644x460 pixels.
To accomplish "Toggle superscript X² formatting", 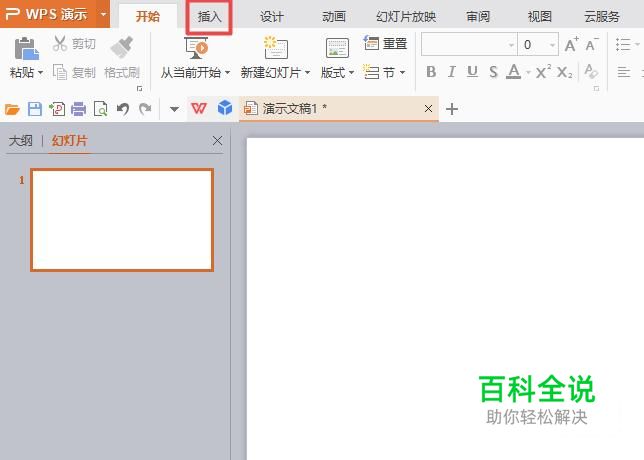I will [543, 72].
